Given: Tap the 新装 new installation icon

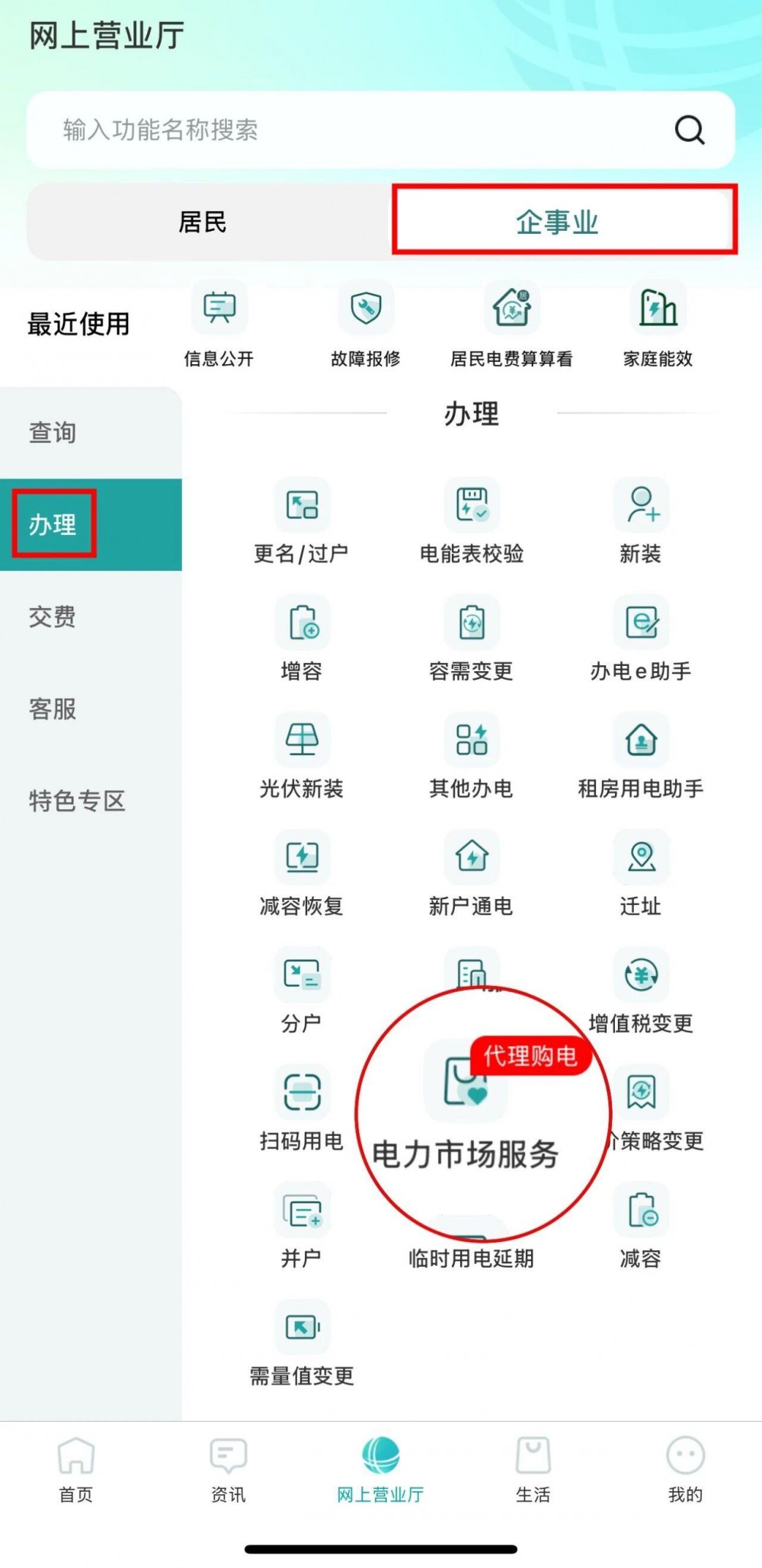Looking at the screenshot, I should [641, 505].
